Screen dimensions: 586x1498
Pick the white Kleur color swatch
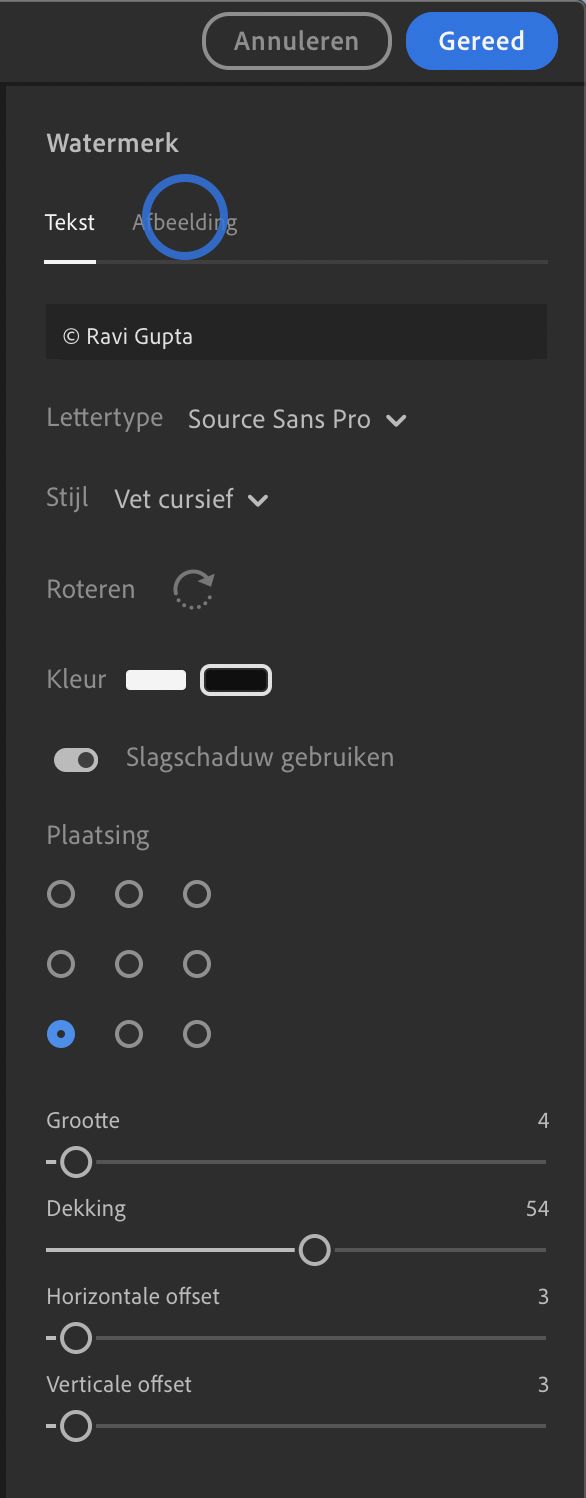155,679
